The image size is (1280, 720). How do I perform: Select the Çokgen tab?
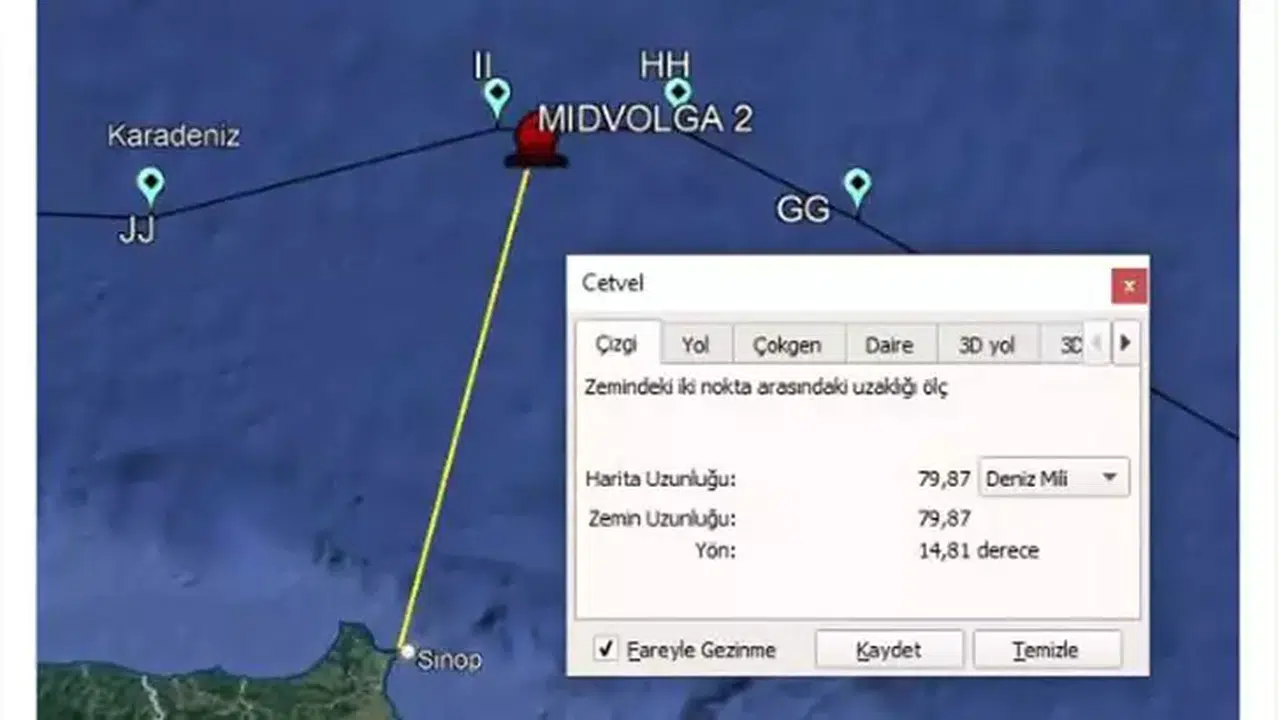coord(787,345)
